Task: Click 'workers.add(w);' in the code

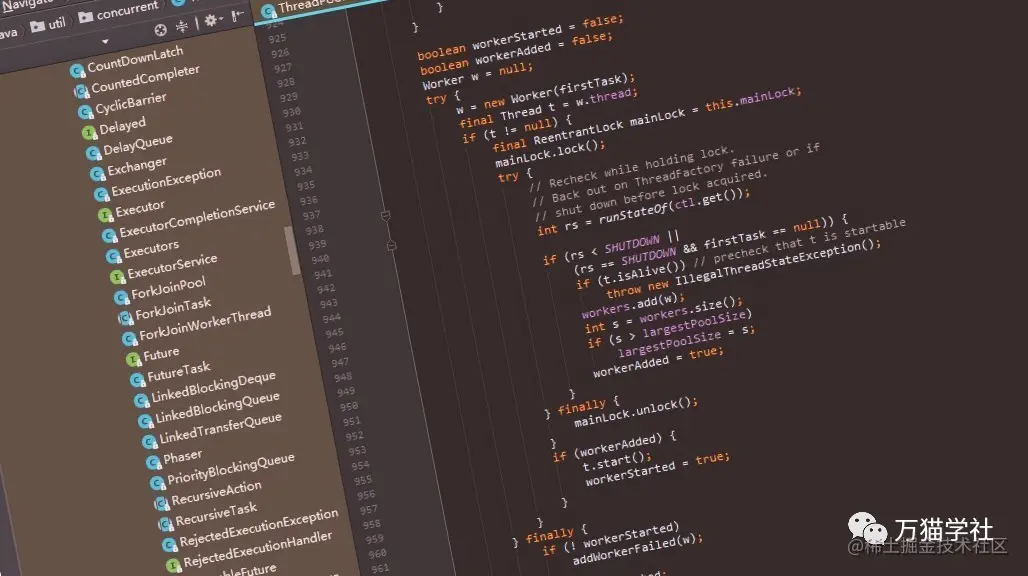Action: (x=632, y=305)
